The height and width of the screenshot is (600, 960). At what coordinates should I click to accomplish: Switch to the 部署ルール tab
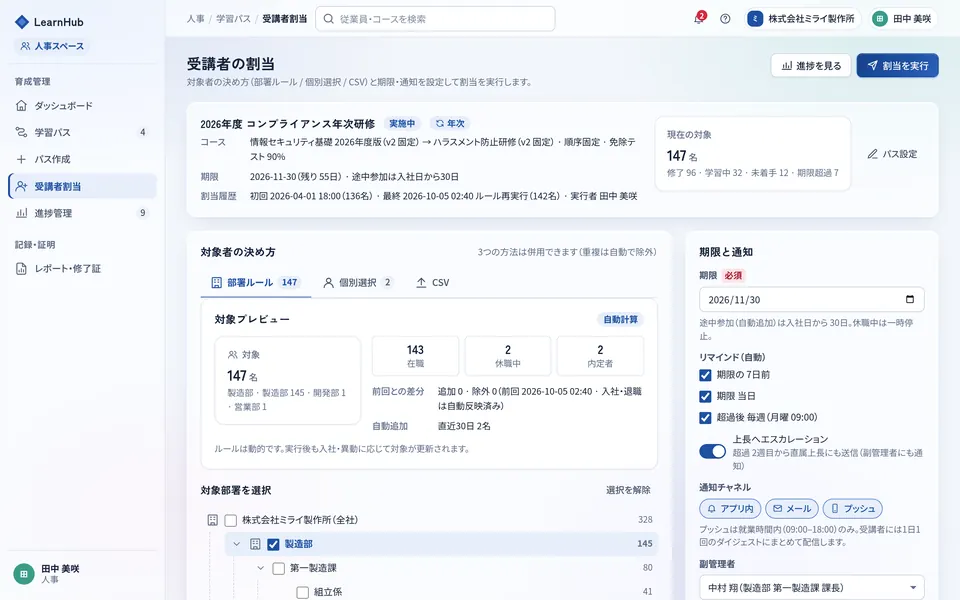point(255,282)
